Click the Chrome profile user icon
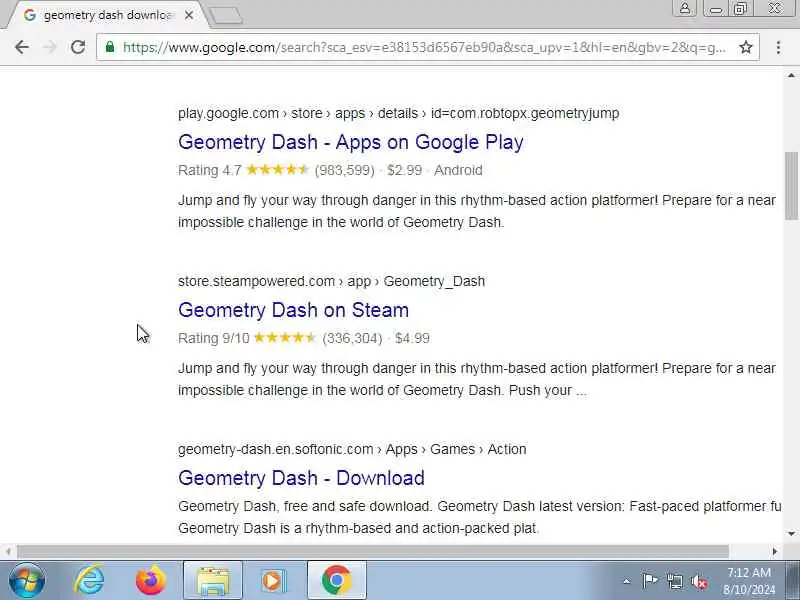Screen dimensions: 800x600 click(685, 8)
